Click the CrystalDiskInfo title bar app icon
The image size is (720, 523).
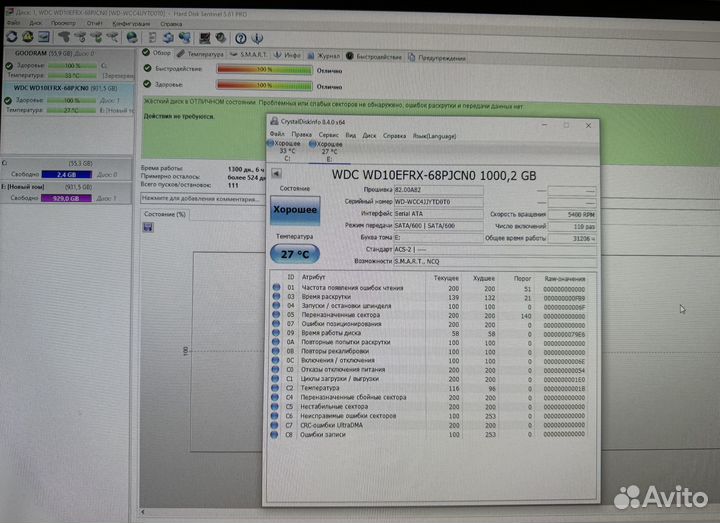coord(274,121)
